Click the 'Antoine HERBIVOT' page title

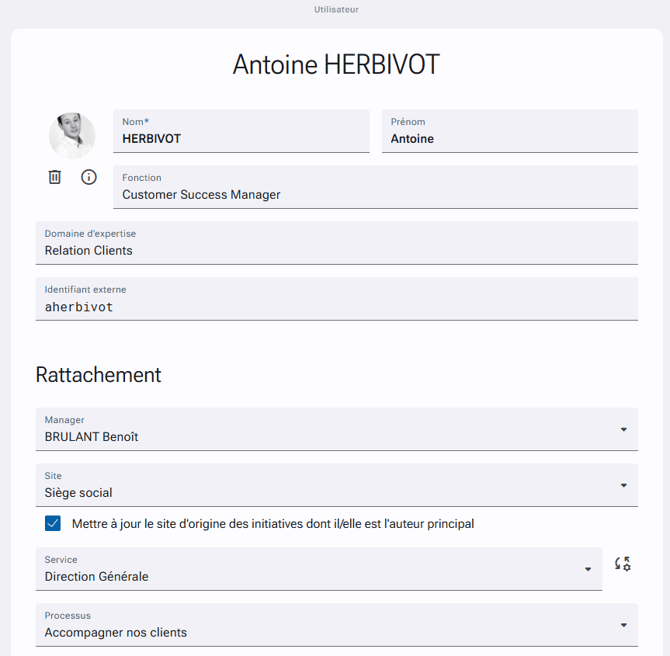[336, 65]
